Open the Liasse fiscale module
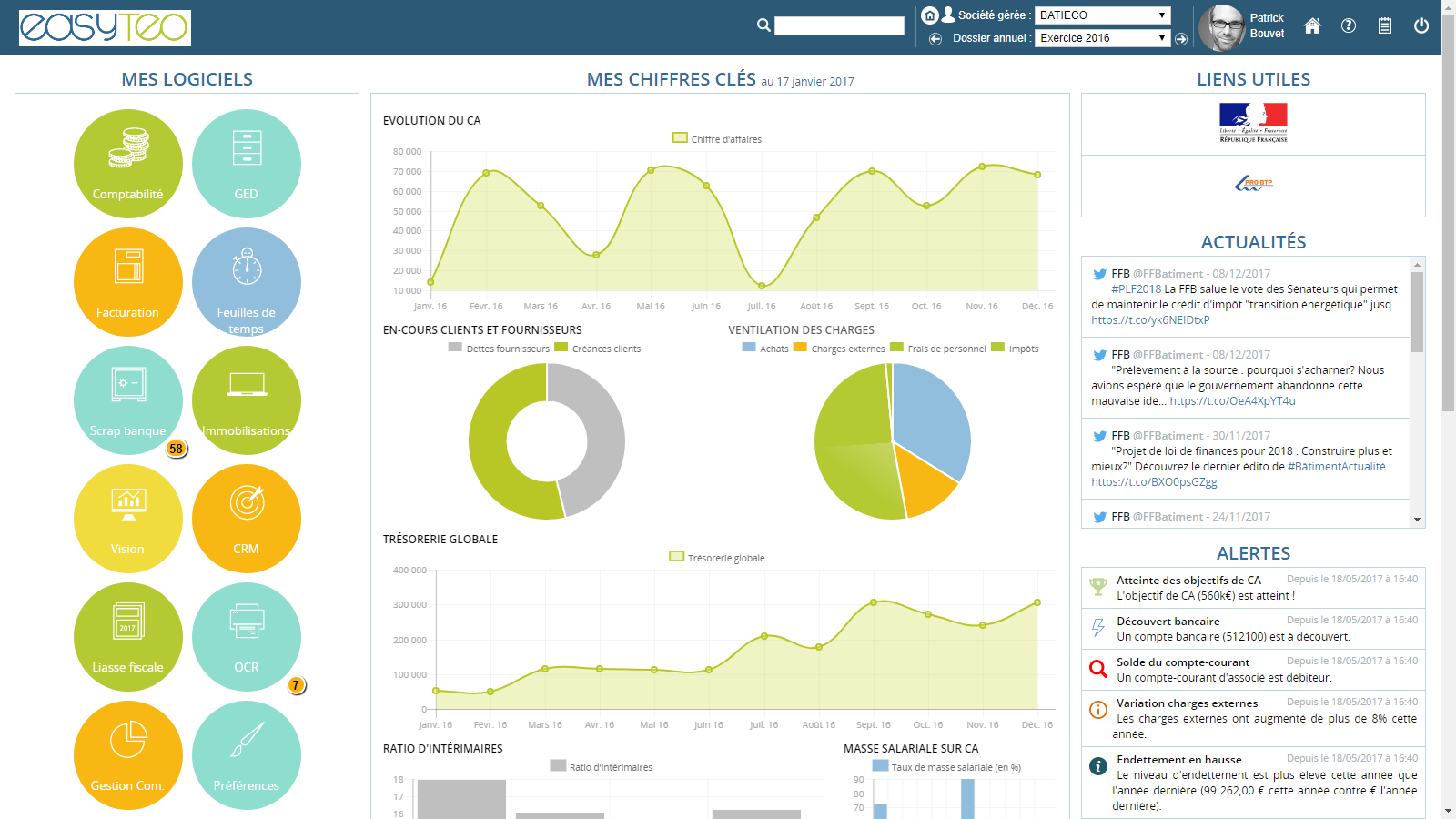The image size is (1456, 819). [x=127, y=637]
